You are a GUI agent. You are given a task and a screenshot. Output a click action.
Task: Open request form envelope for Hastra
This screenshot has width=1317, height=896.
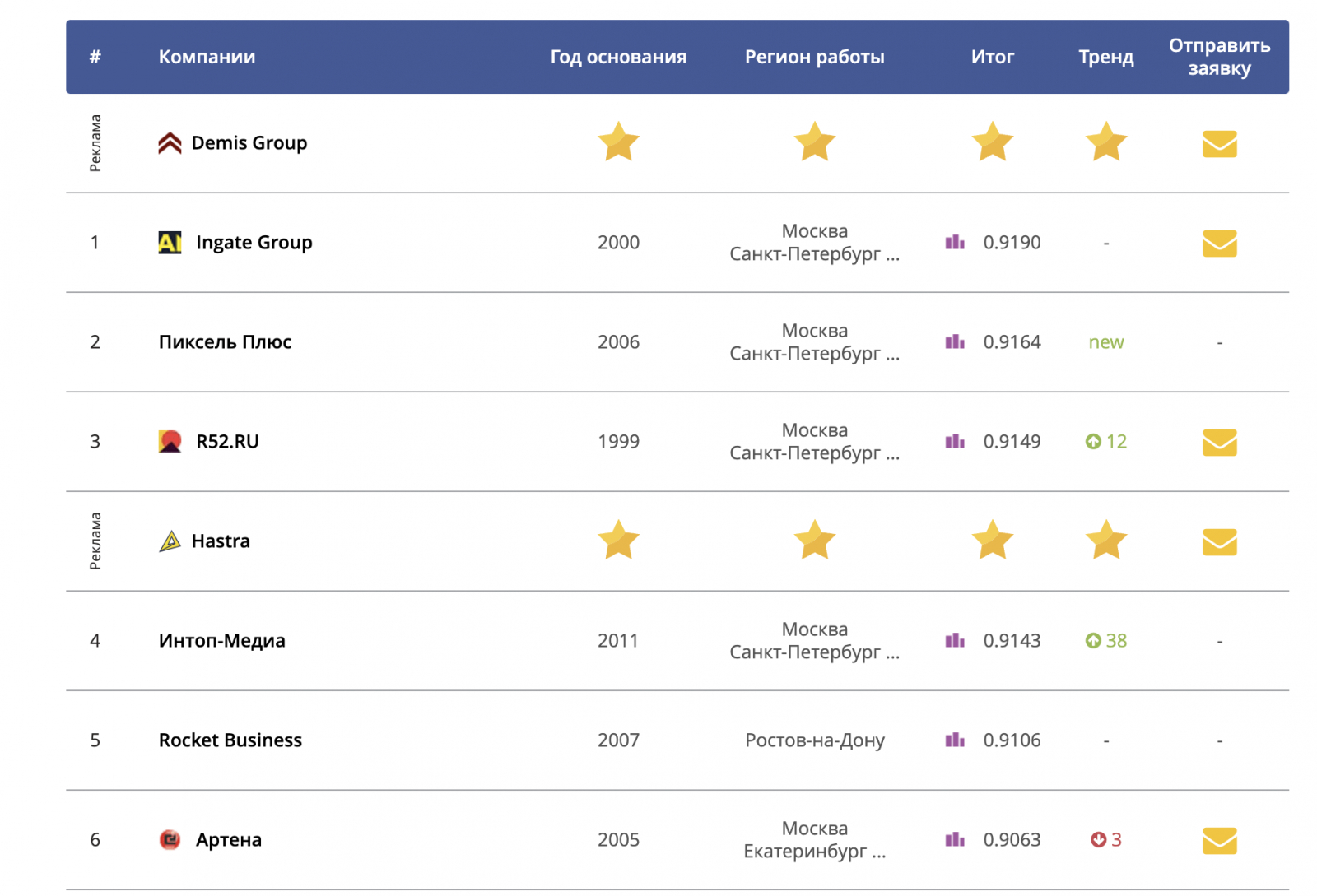(x=1218, y=542)
